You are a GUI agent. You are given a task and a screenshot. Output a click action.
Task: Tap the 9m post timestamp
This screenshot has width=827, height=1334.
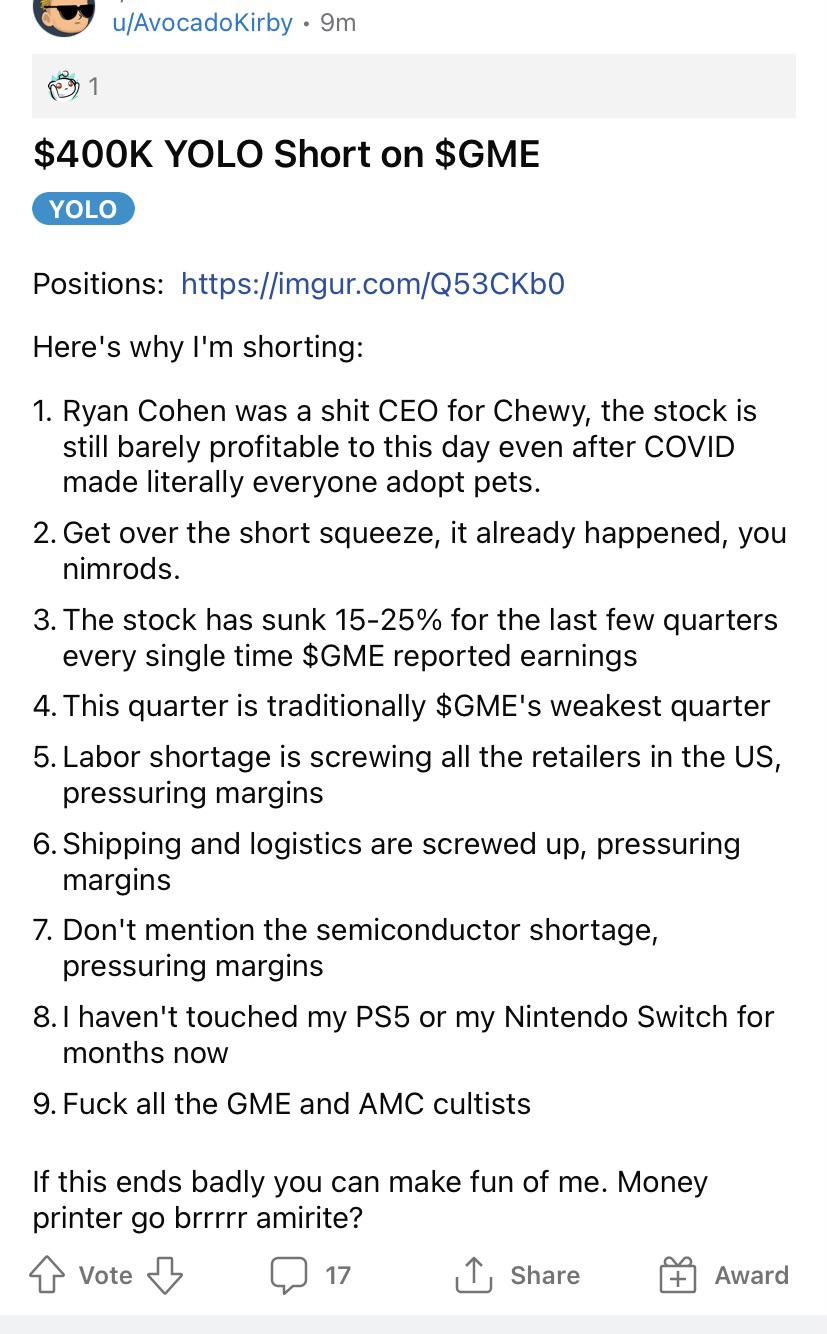[x=338, y=22]
